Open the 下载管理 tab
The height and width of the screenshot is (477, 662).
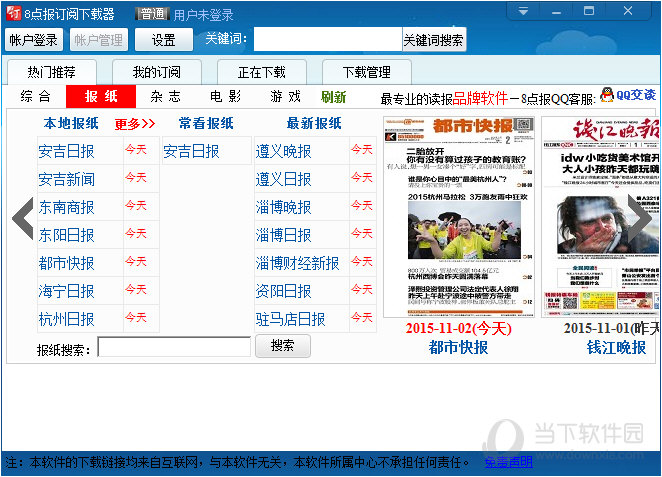pos(366,72)
